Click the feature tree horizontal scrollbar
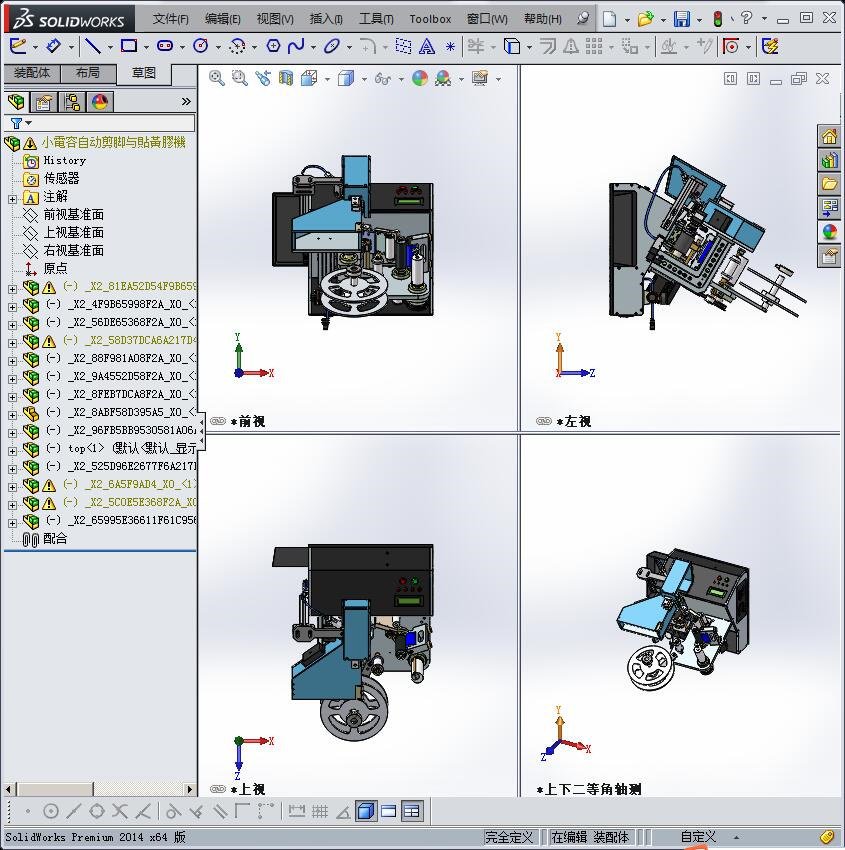Screen dimensions: 845x850 [x=99, y=789]
